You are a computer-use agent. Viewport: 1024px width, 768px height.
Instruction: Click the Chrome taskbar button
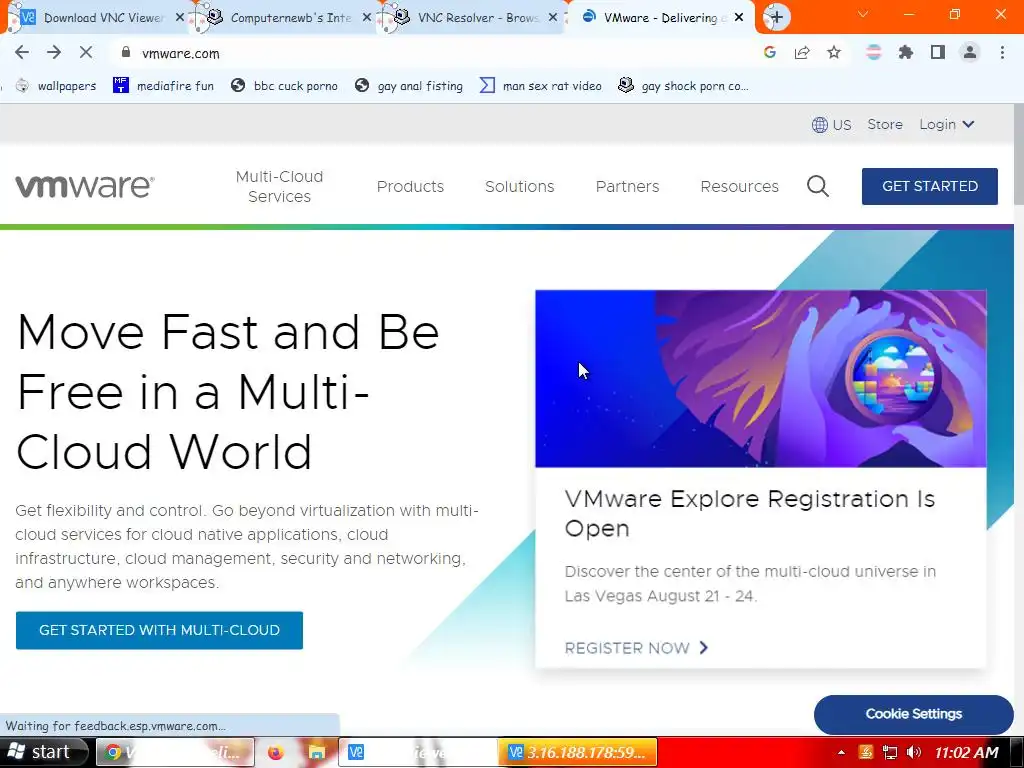175,752
